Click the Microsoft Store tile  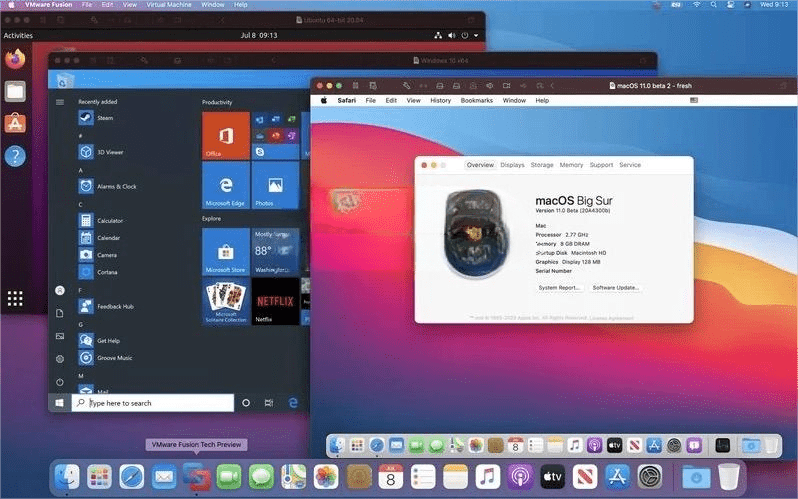[226, 252]
